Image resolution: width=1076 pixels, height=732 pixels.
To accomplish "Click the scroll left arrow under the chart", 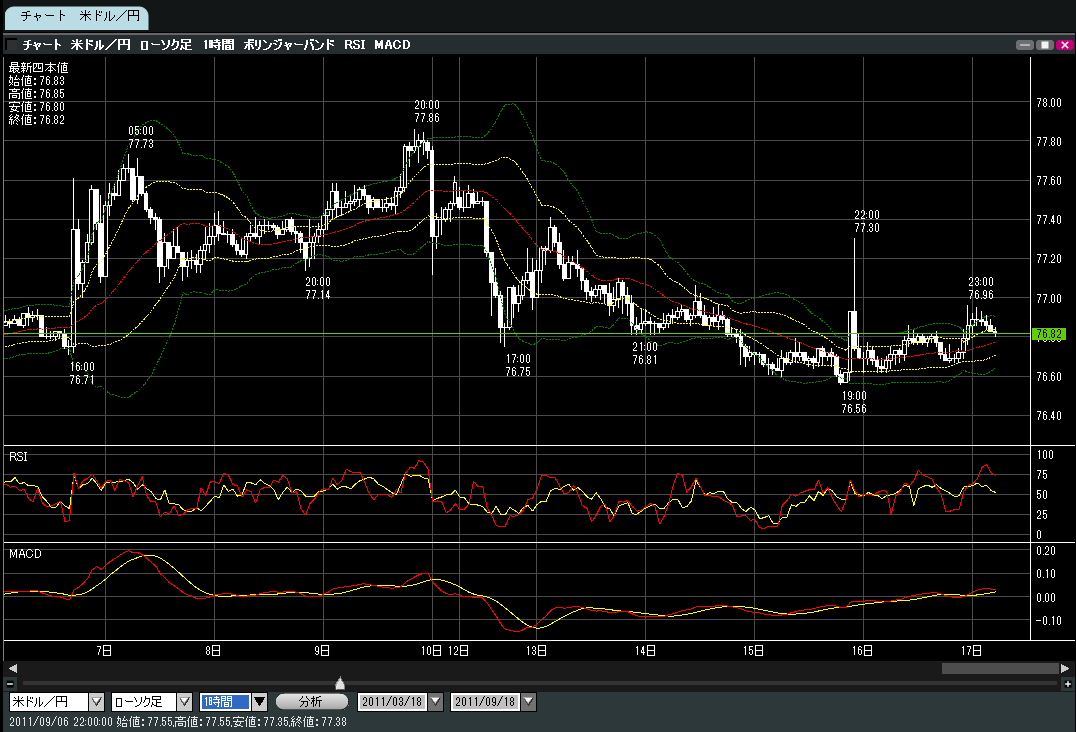I will point(12,668).
